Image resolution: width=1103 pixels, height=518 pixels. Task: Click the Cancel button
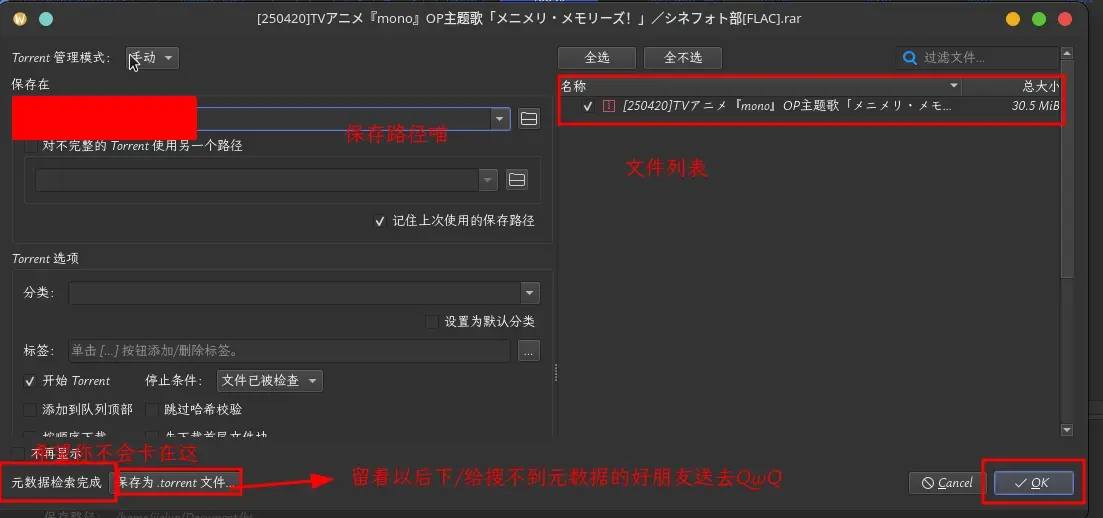[x=947, y=483]
